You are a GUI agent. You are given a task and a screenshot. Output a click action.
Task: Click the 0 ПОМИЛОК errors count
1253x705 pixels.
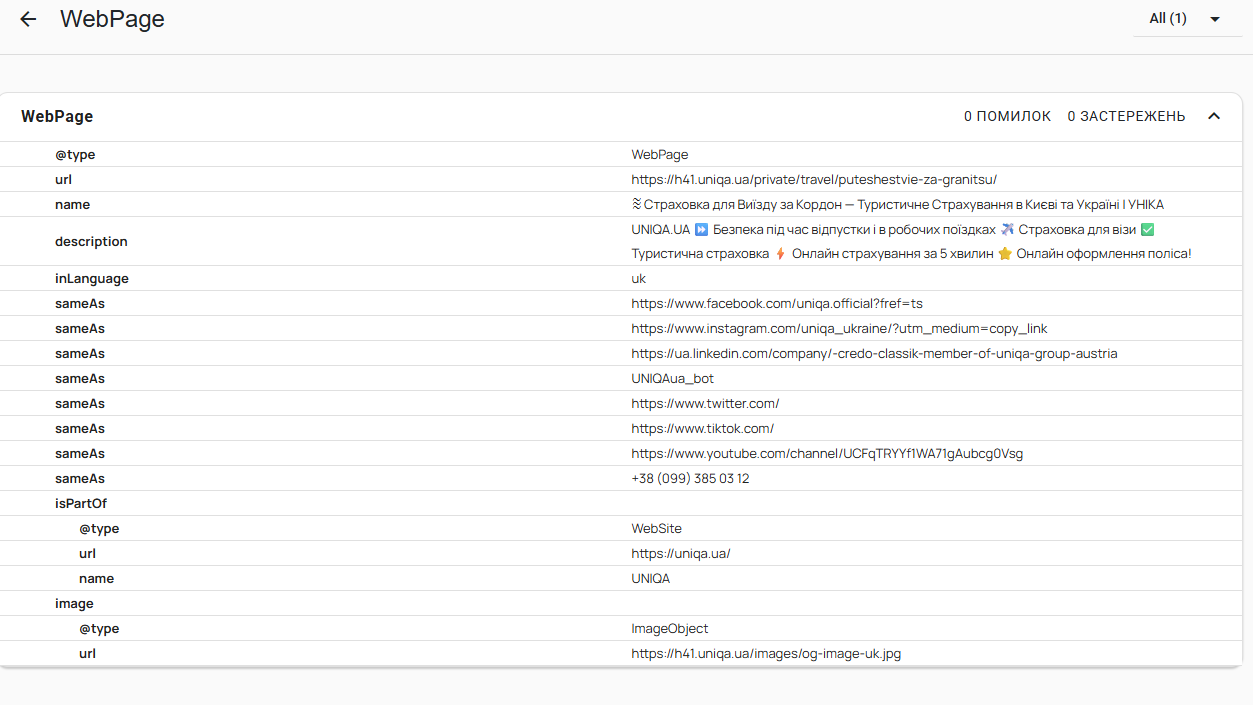pyautogui.click(x=1007, y=116)
